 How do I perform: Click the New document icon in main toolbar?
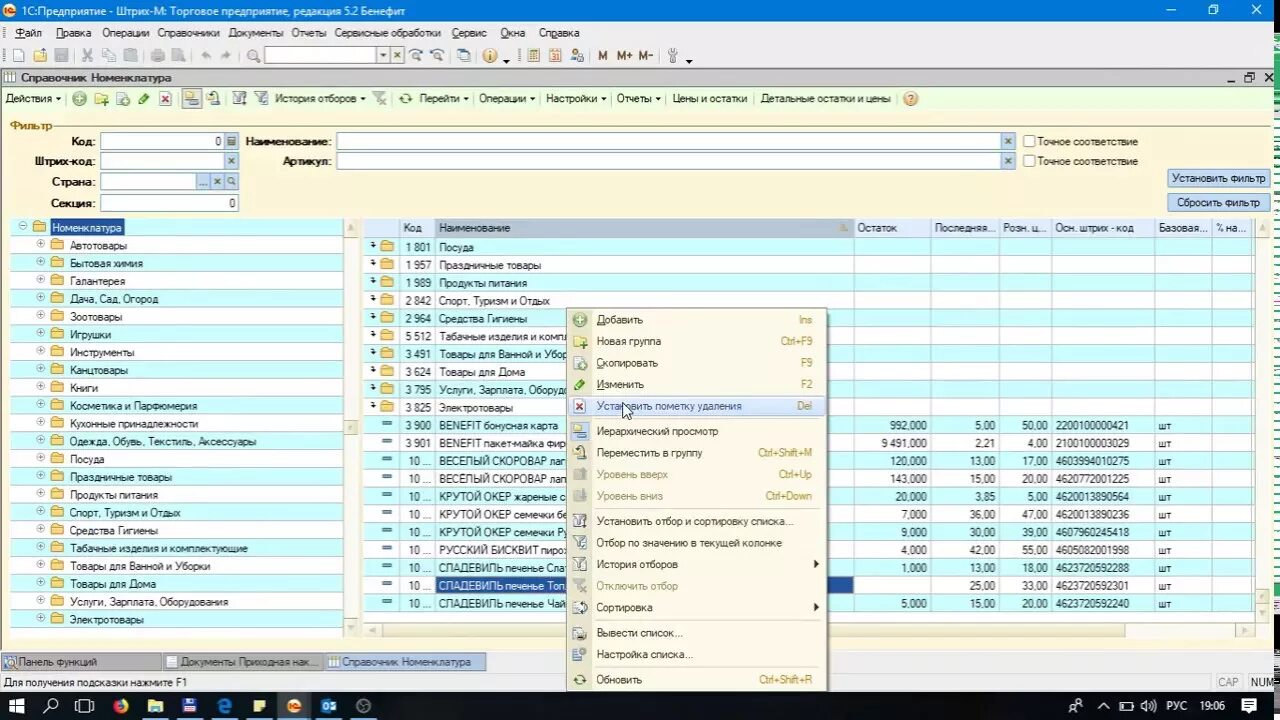[19, 56]
